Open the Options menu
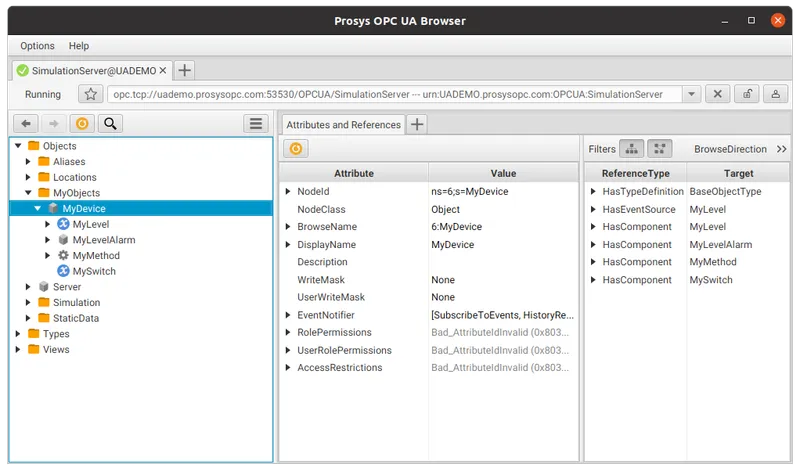 pyautogui.click(x=37, y=45)
